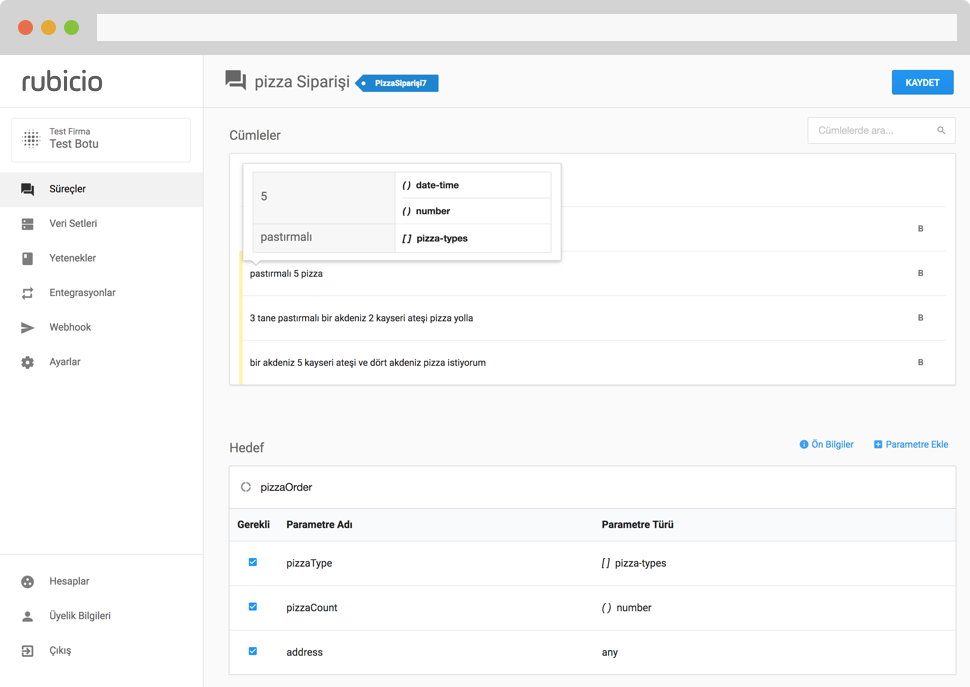Click the Yetenekler book icon
970x687 pixels.
click(x=27, y=258)
